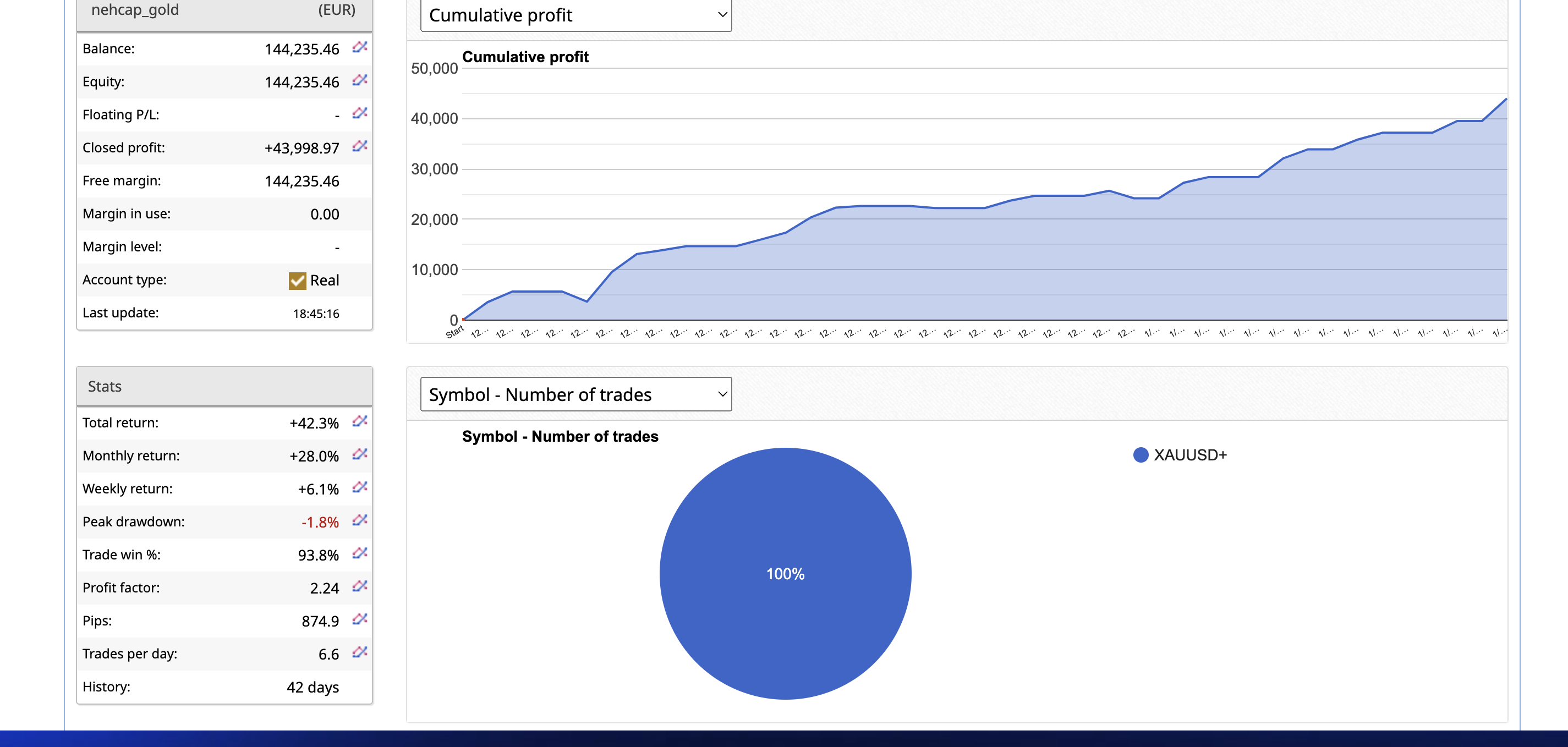This screenshot has height=747, width=1568.
Task: Click XAUUSD+ legend color dot
Action: pos(1140,455)
